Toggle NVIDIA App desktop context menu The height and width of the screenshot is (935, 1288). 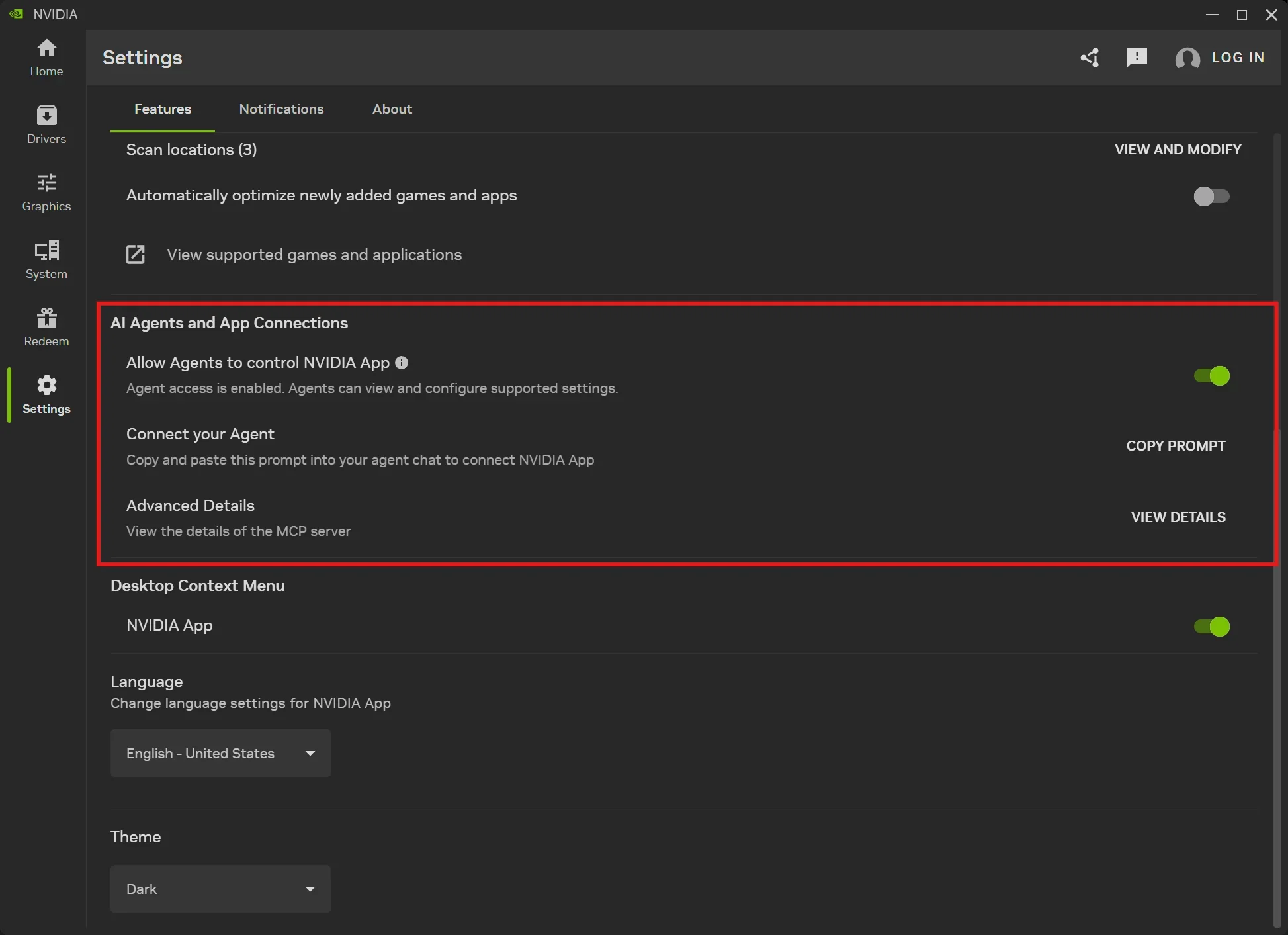1211,626
